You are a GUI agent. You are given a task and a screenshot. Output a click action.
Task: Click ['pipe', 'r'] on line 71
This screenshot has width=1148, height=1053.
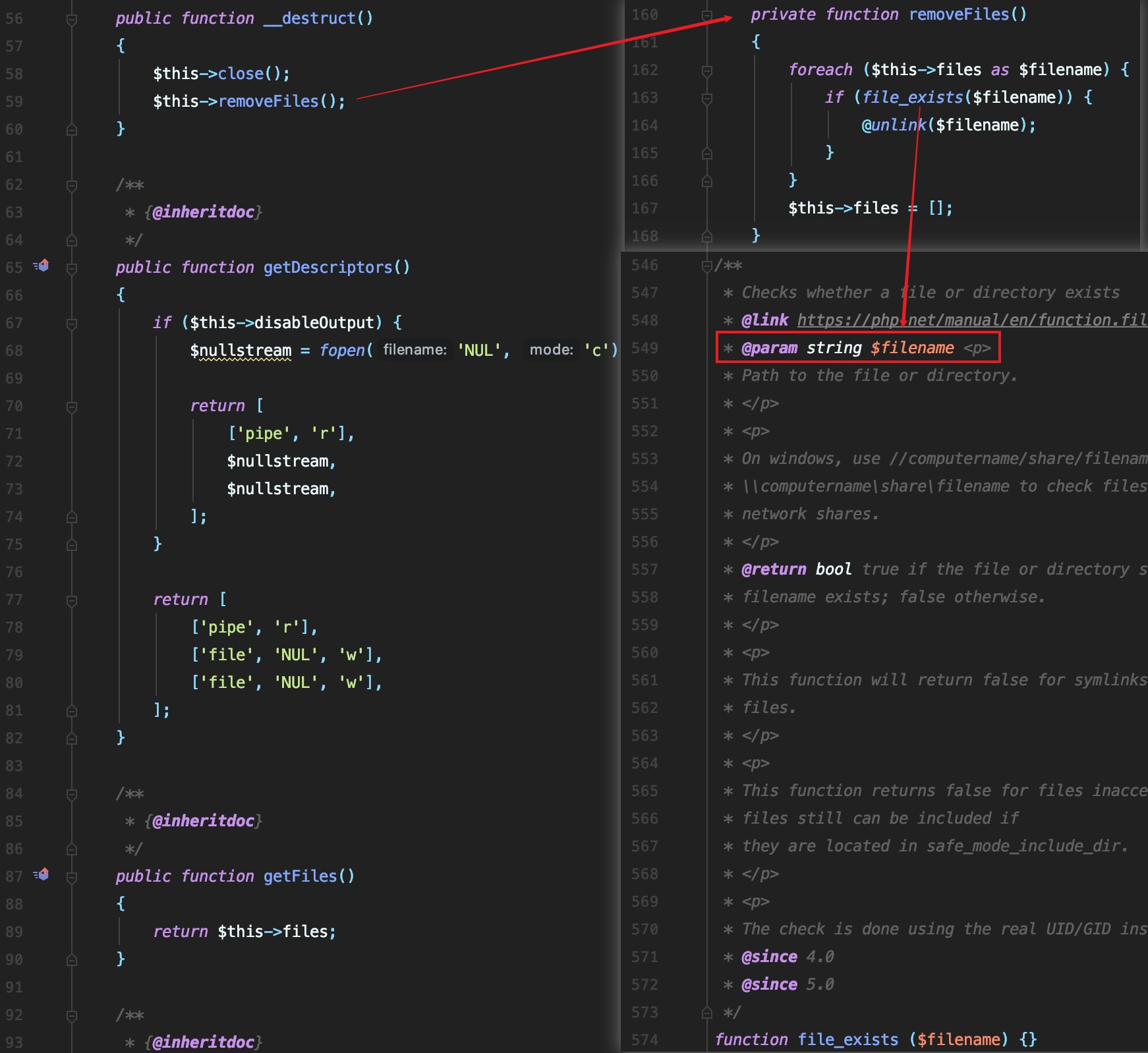point(287,434)
